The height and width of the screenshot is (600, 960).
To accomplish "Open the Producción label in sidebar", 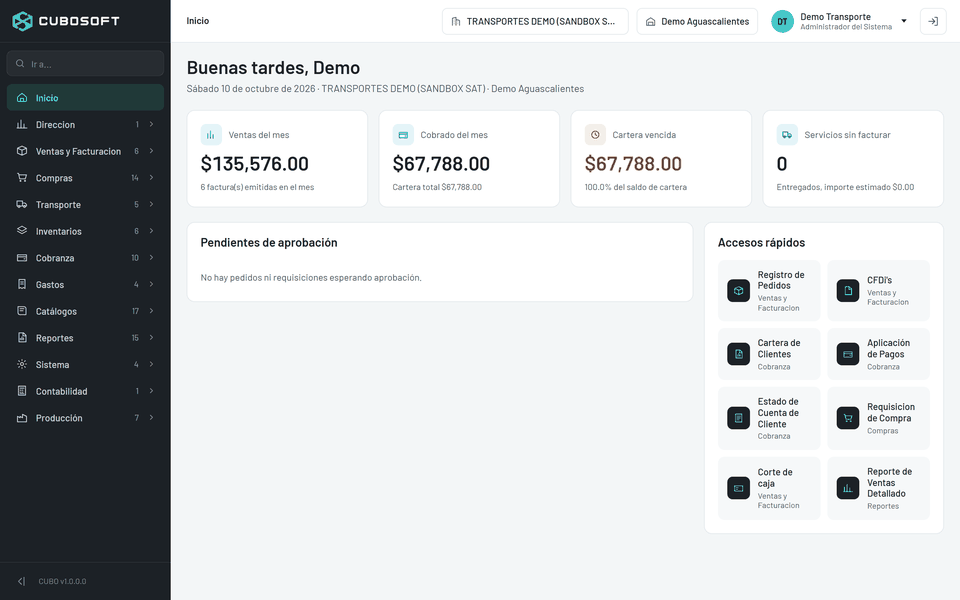I will (59, 418).
